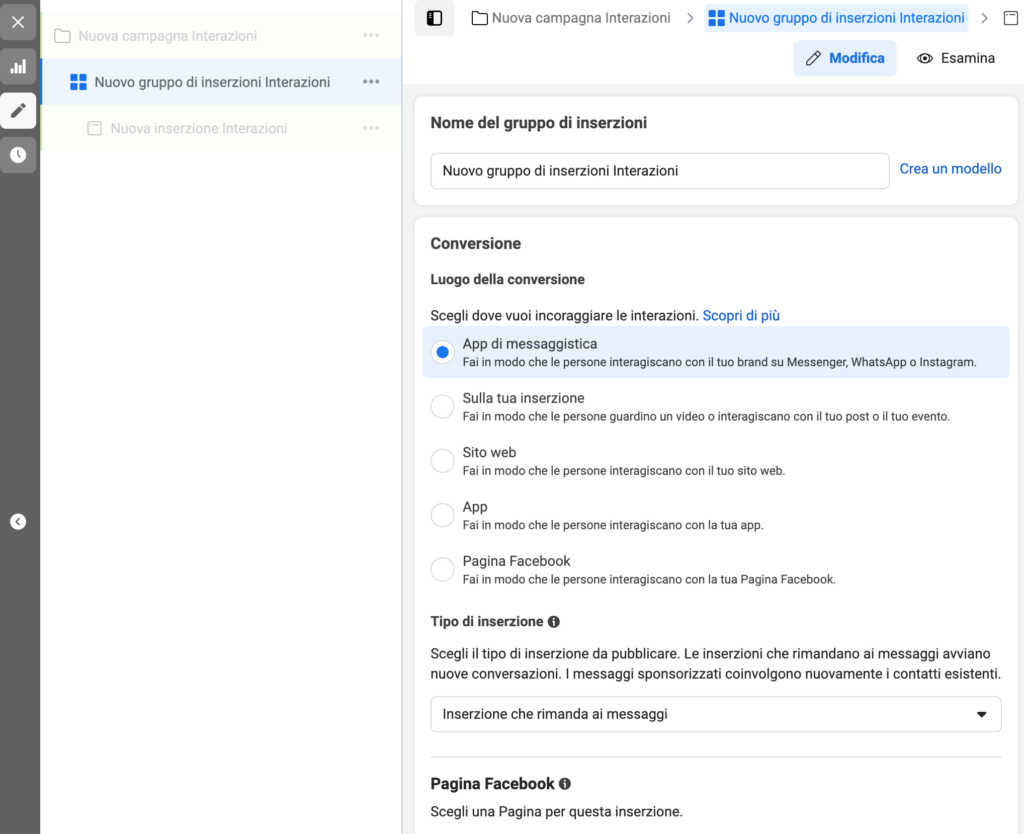Switch to the Modifica tab

pyautogui.click(x=845, y=58)
